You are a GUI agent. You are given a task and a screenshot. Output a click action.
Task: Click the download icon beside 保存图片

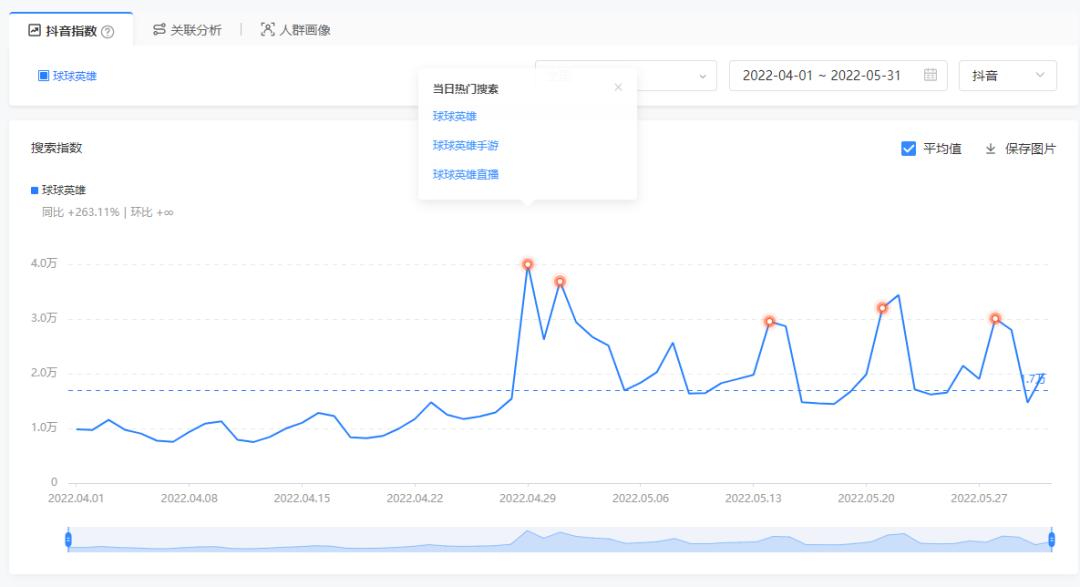click(x=990, y=148)
